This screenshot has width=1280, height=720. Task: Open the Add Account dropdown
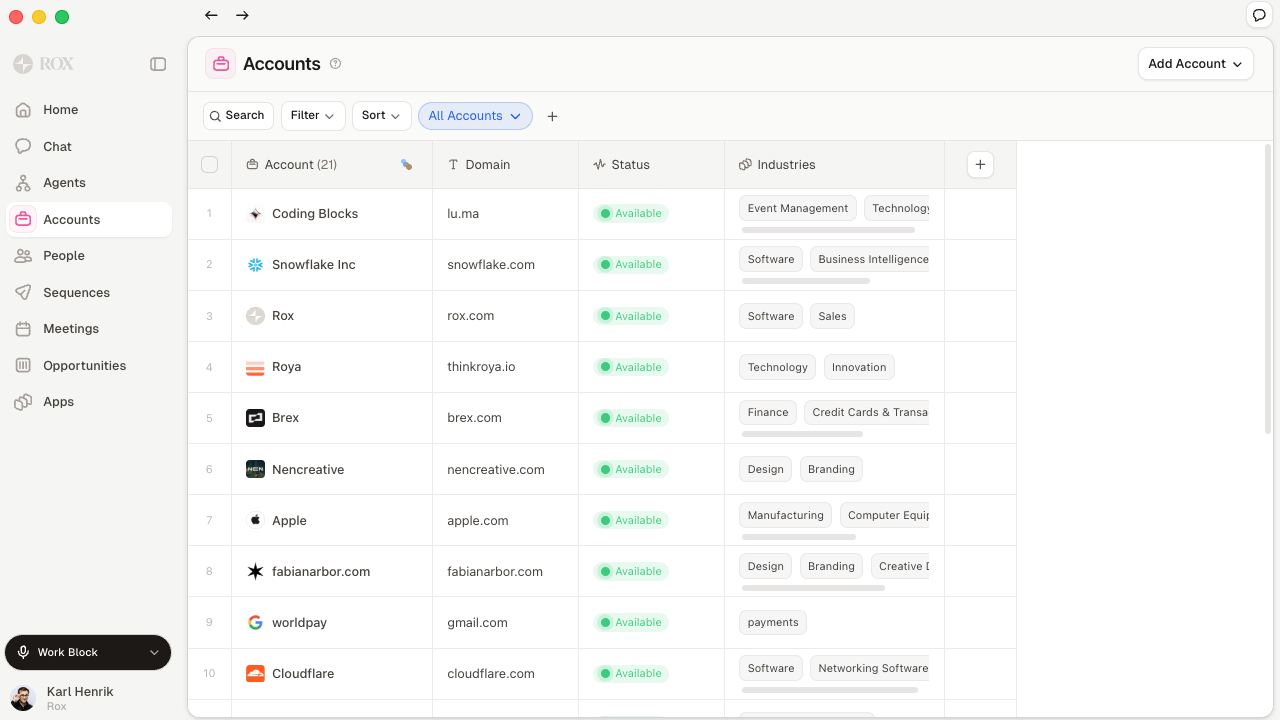[1196, 64]
